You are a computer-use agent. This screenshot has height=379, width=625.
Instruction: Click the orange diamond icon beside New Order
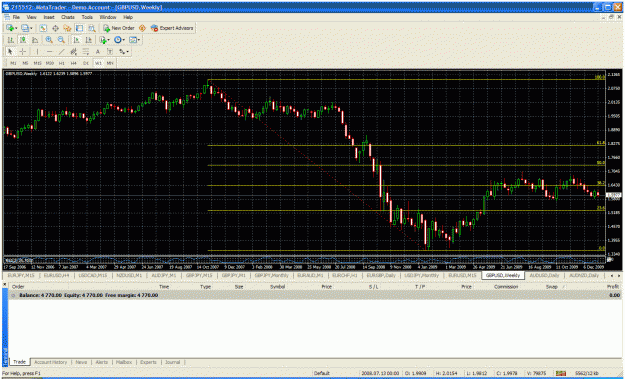click(x=142, y=28)
